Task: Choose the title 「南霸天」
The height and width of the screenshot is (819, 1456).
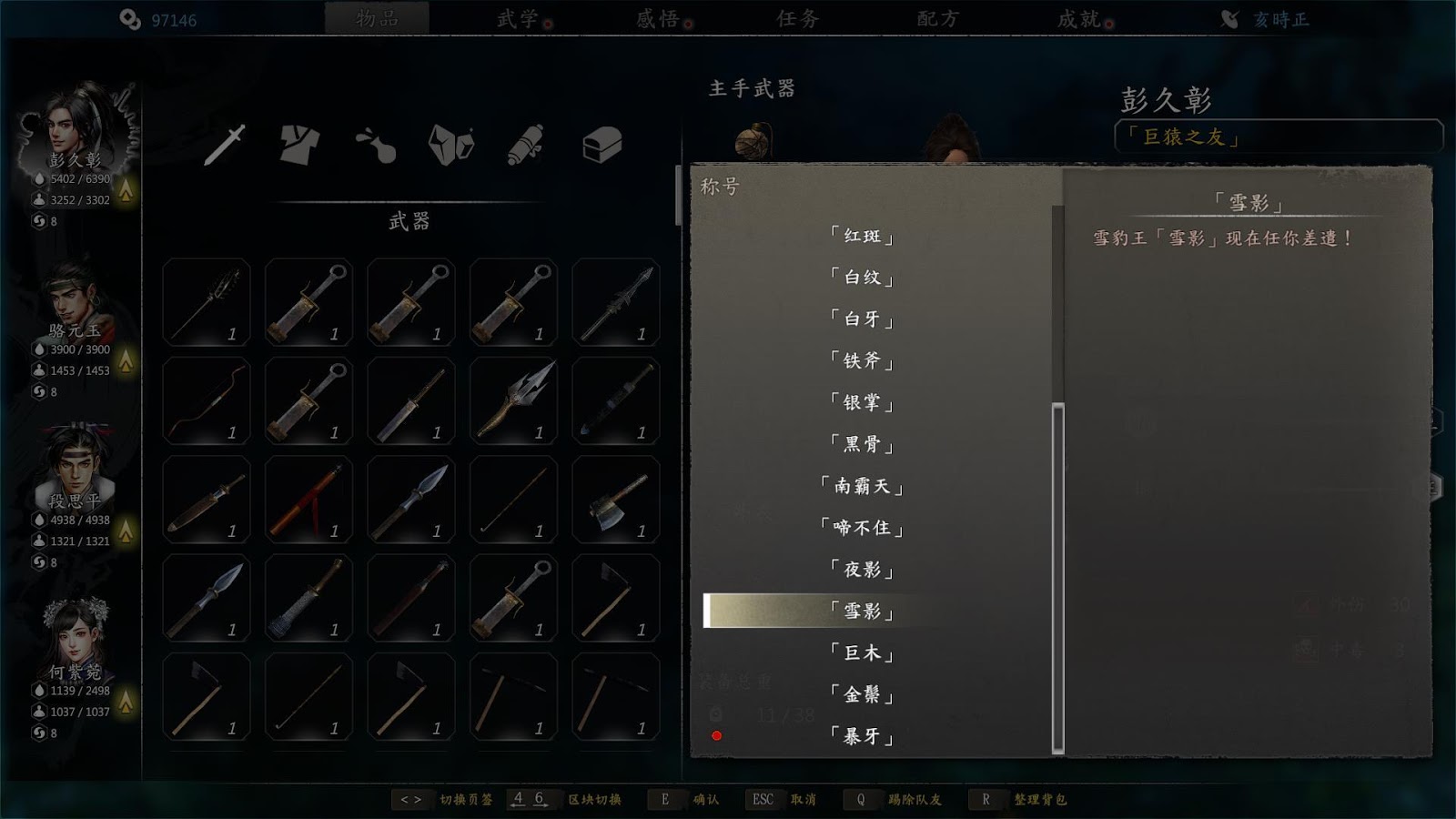Action: click(x=862, y=486)
